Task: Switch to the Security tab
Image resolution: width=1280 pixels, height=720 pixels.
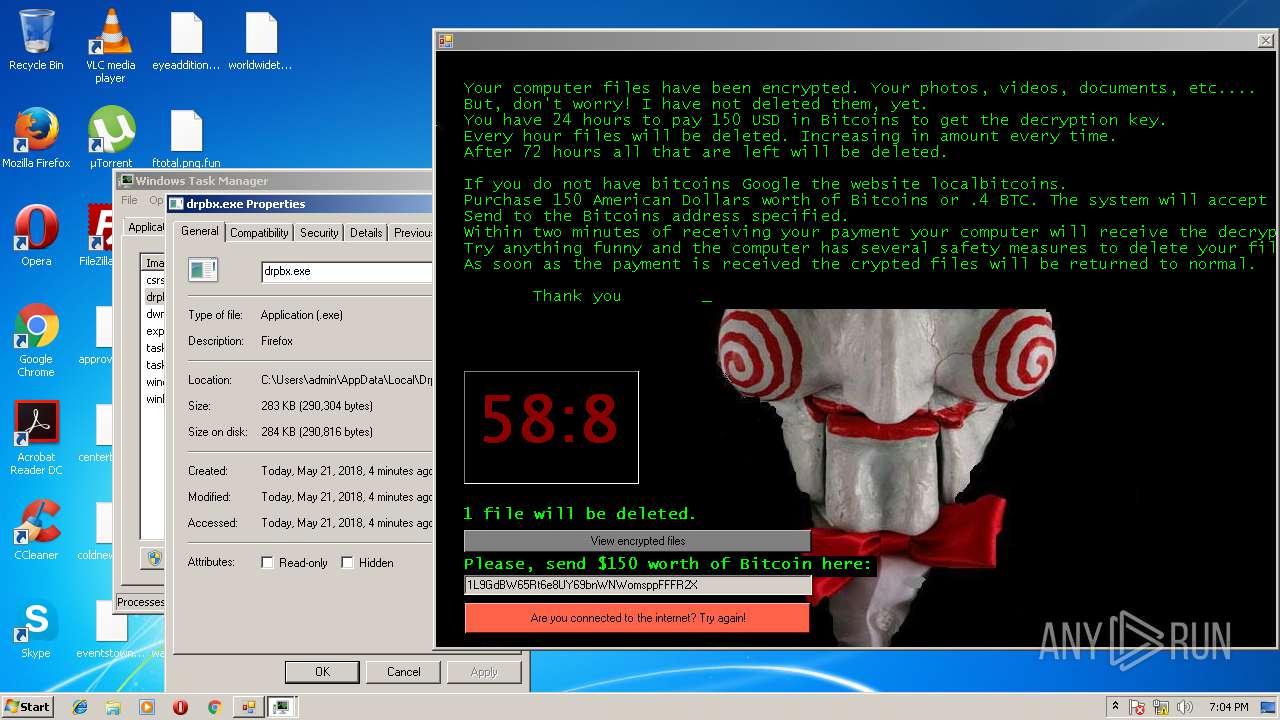Action: 319,233
